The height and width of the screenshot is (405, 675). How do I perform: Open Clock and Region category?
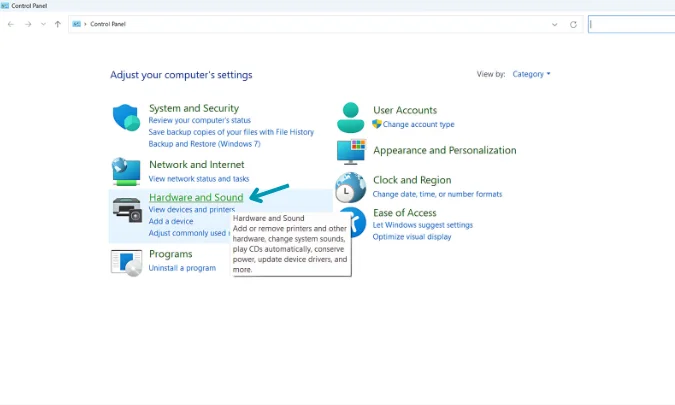tap(412, 180)
